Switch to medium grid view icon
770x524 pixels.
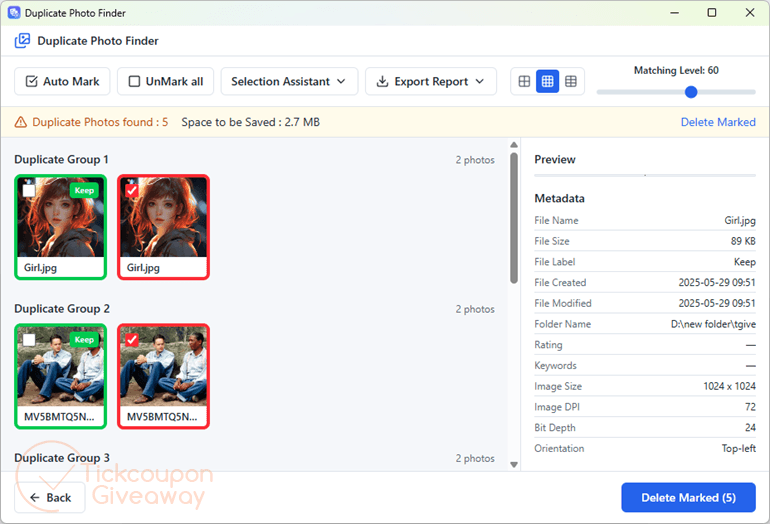click(547, 82)
